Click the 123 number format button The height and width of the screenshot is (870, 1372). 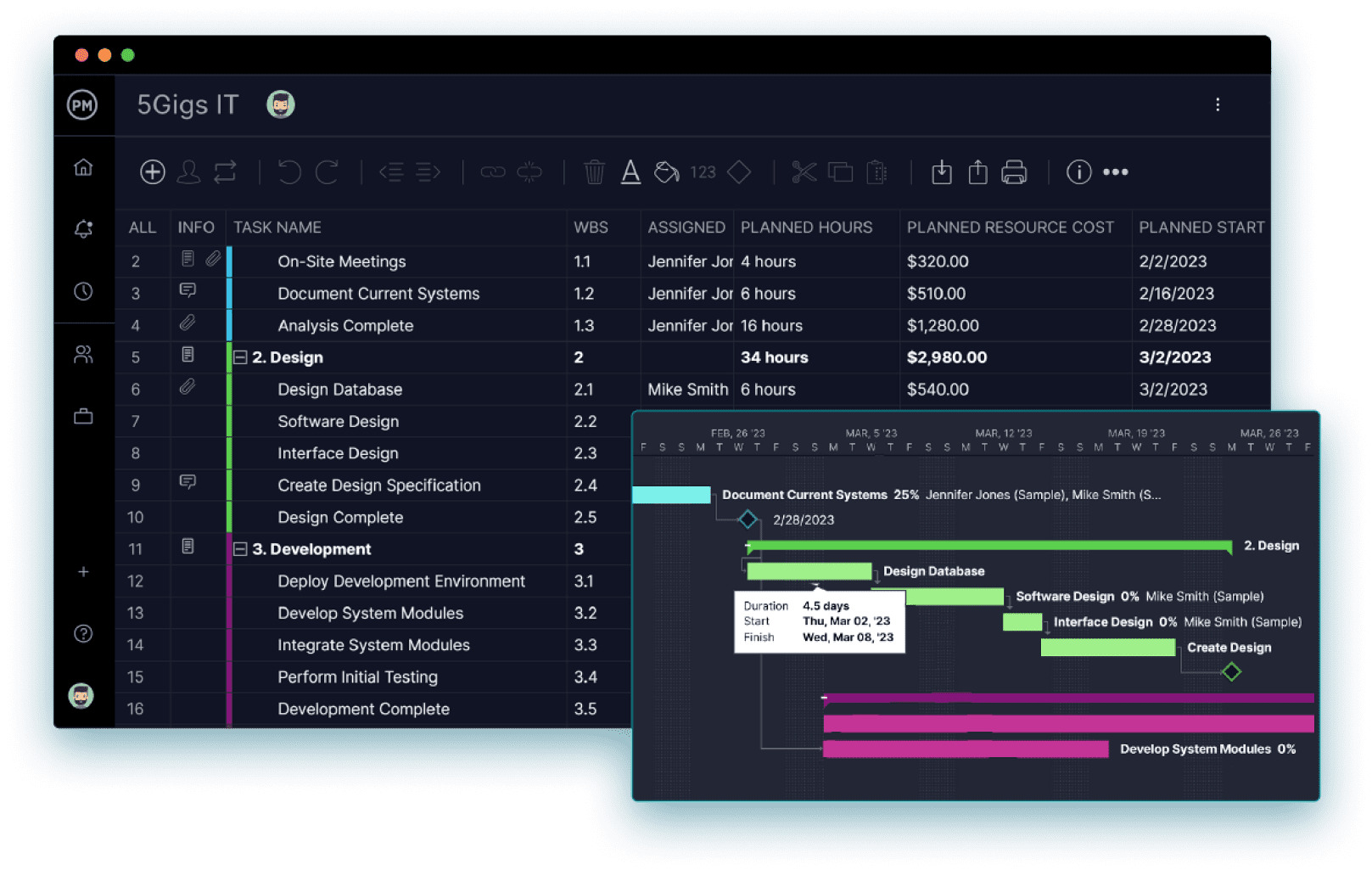703,172
